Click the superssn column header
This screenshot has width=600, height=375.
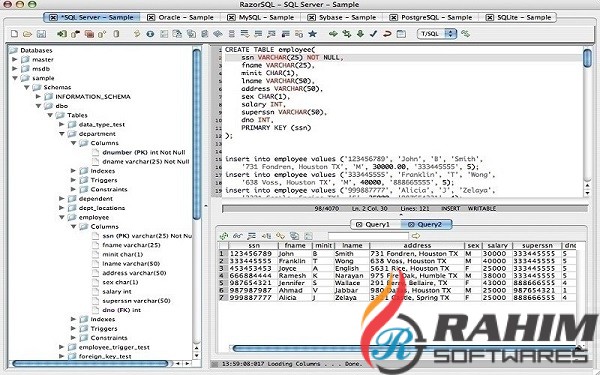tap(537, 246)
